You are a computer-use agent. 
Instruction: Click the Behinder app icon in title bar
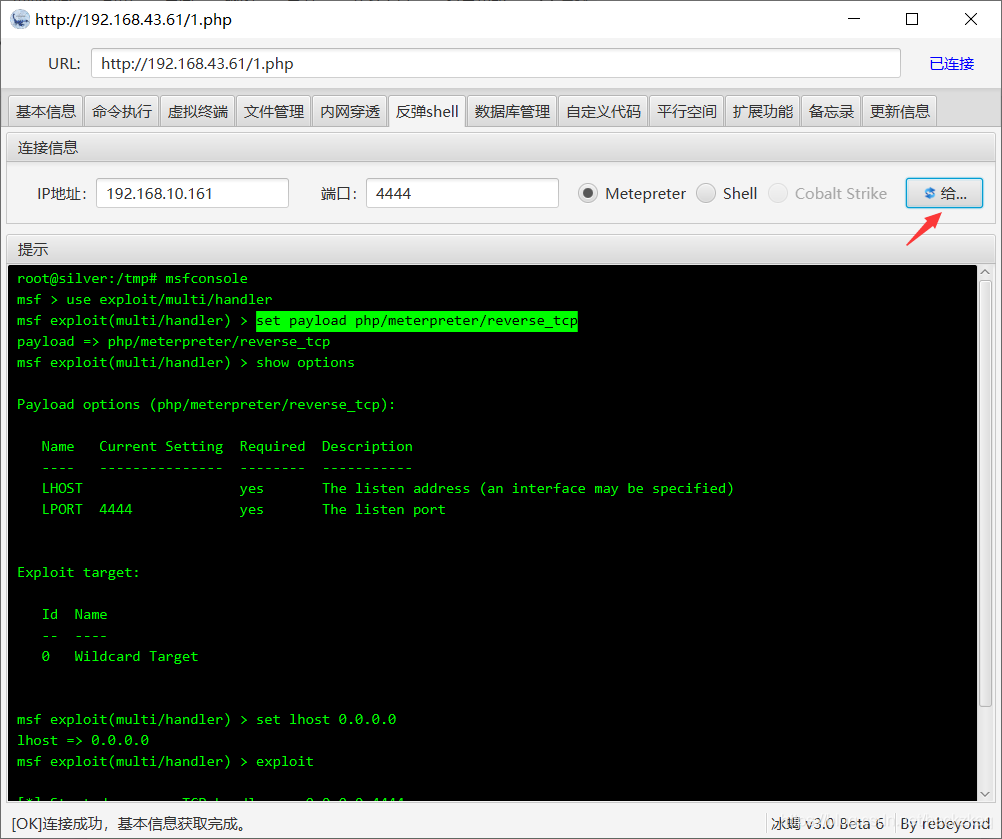(20, 19)
